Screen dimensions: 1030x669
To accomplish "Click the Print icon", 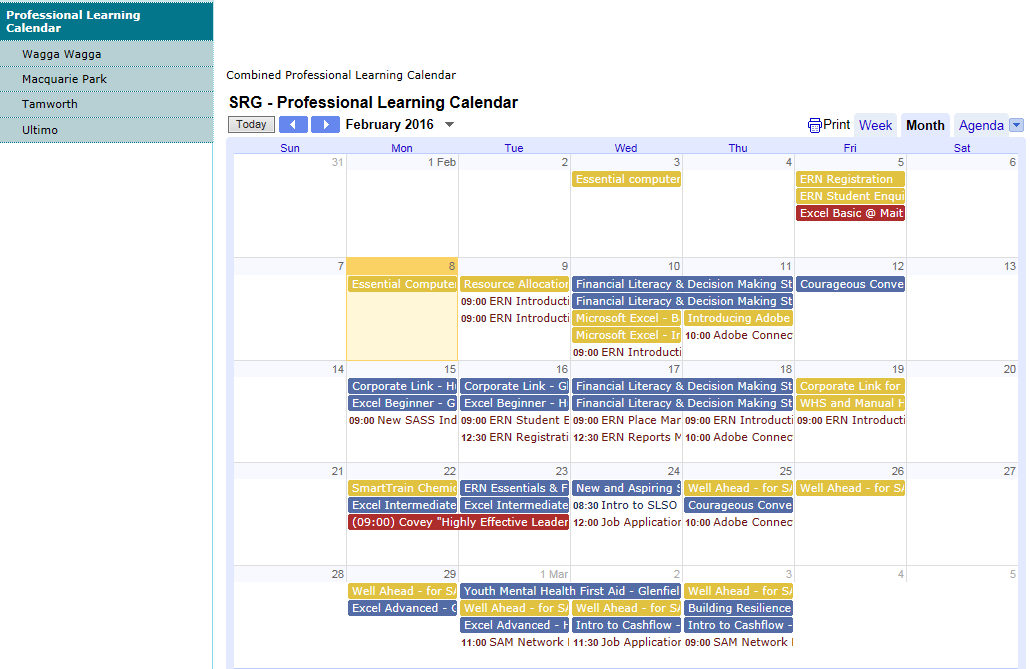I will point(815,125).
